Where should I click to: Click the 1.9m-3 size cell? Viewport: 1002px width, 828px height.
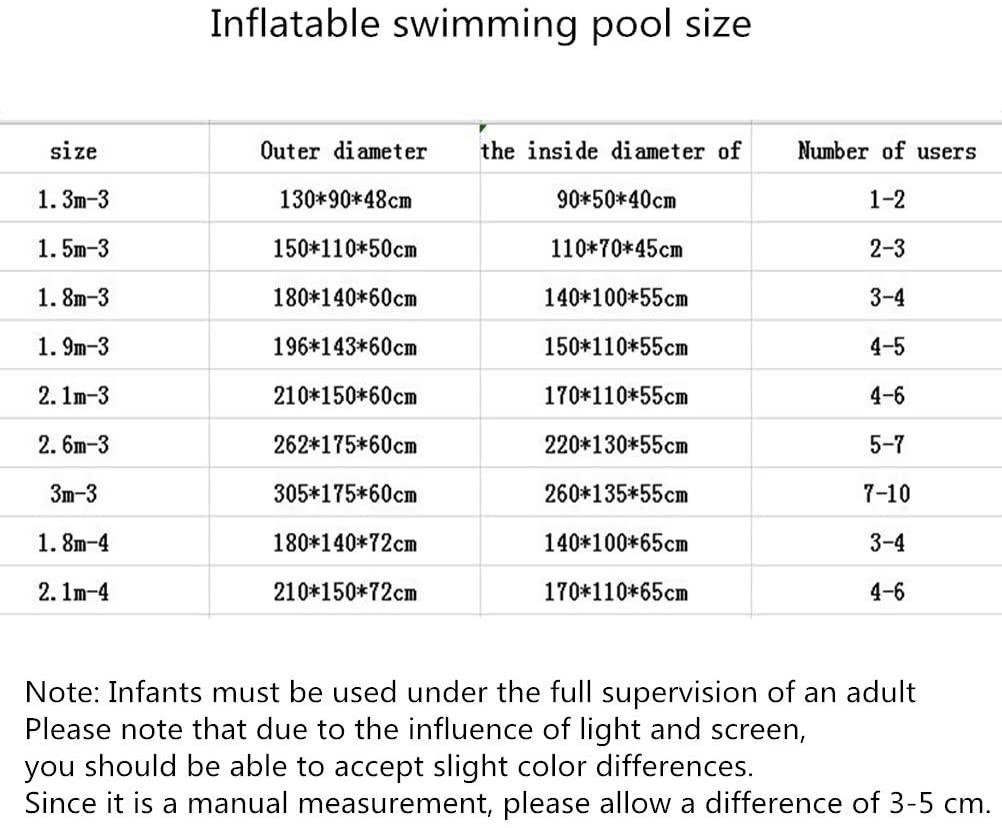(x=73, y=347)
